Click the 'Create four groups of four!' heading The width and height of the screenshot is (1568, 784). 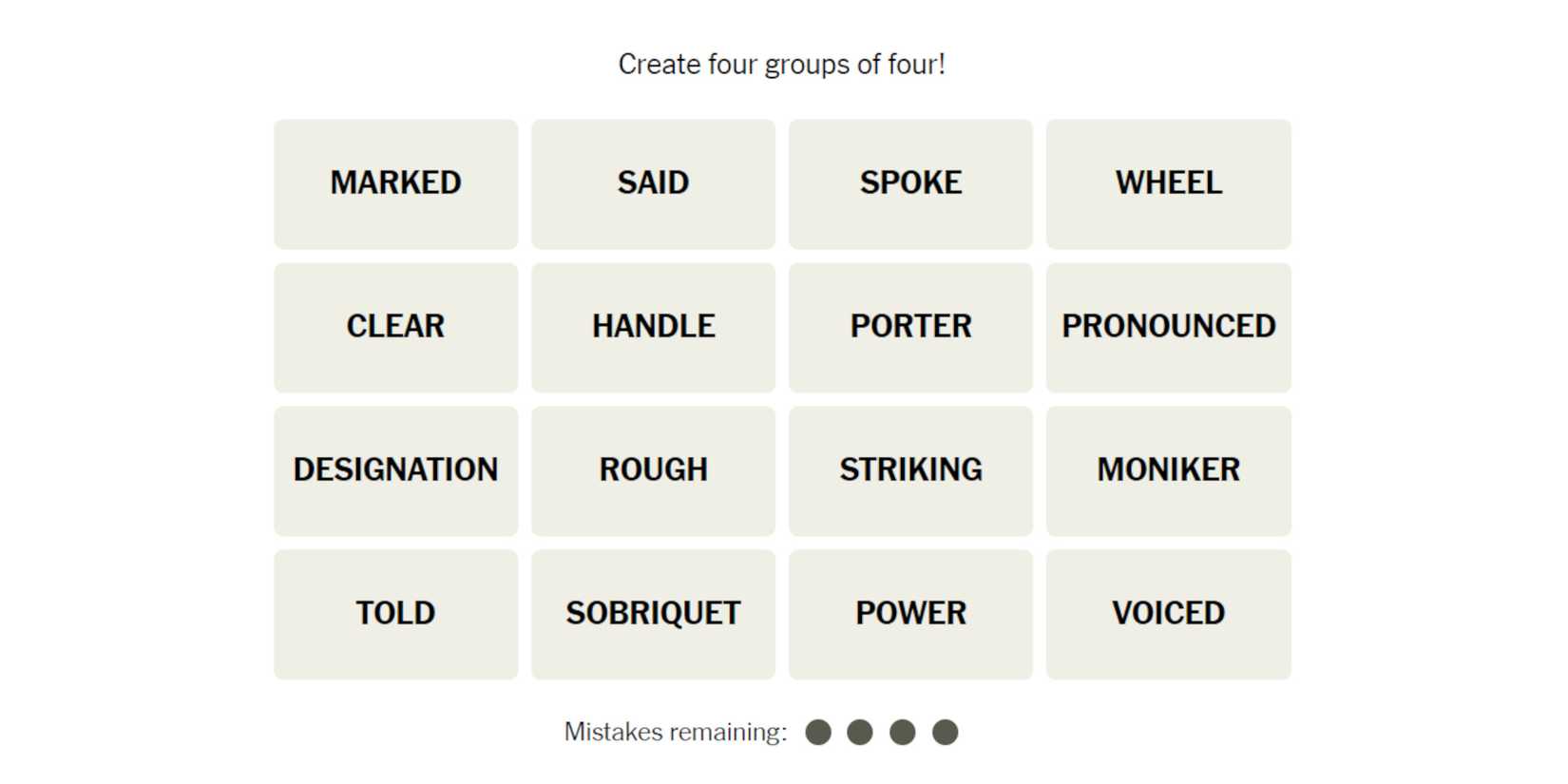[781, 65]
